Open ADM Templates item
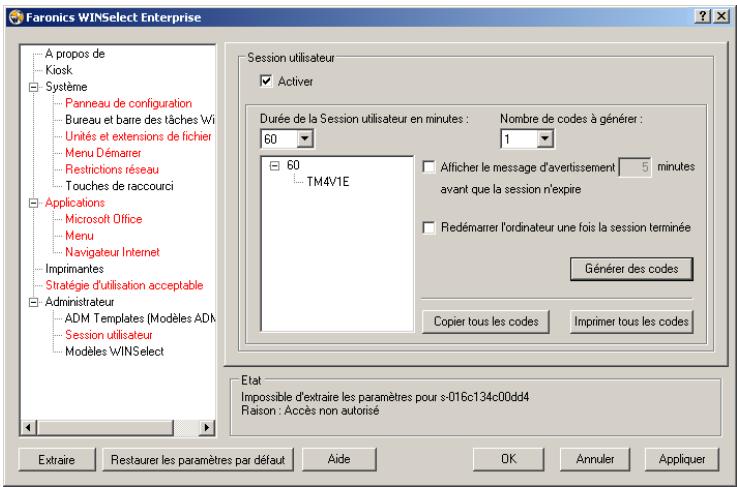737x487 pixels. point(140,318)
